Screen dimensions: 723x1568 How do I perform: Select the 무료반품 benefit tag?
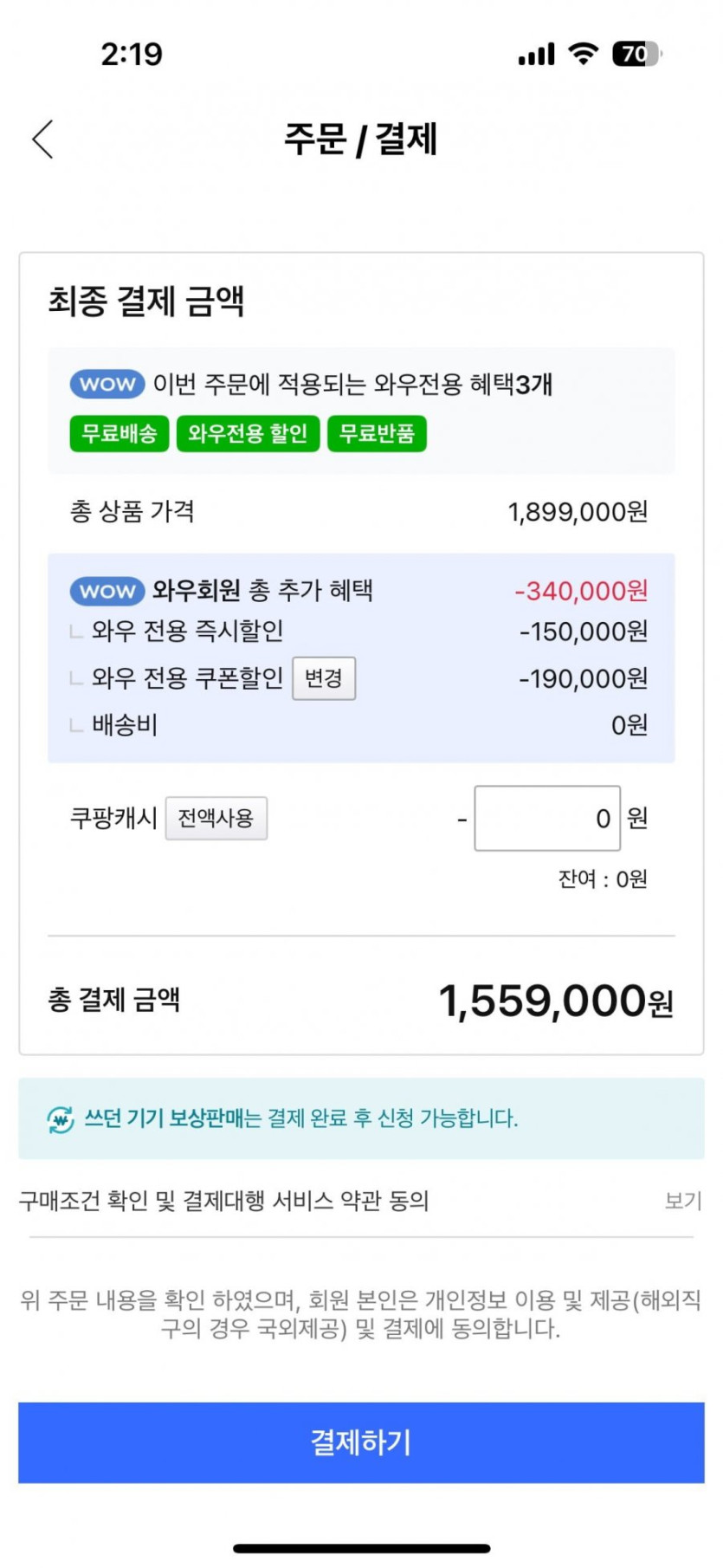tap(377, 433)
